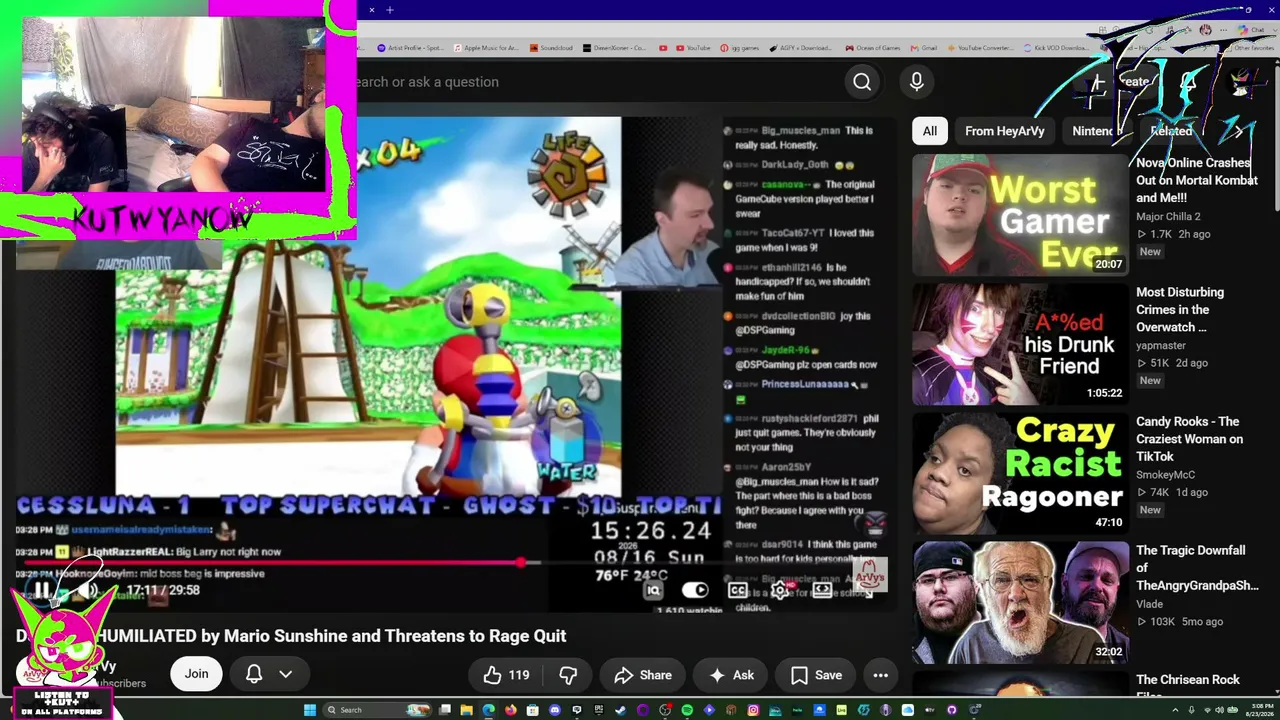Open the Soundcloud bookmark
This screenshot has width=1280, height=720.
(x=551, y=48)
